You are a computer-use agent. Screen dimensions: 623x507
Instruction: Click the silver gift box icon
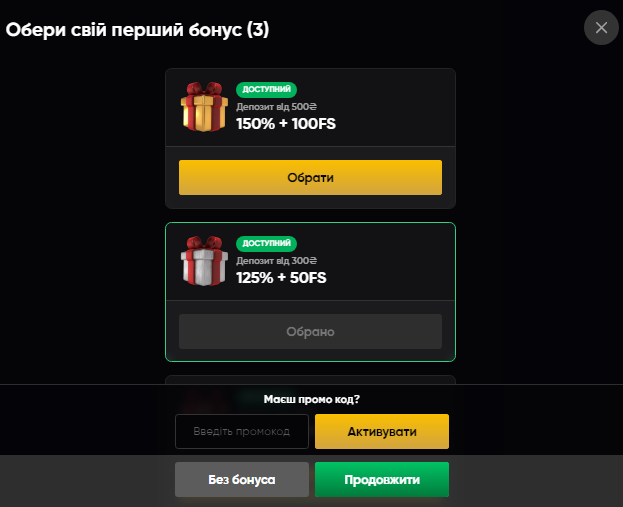click(204, 261)
